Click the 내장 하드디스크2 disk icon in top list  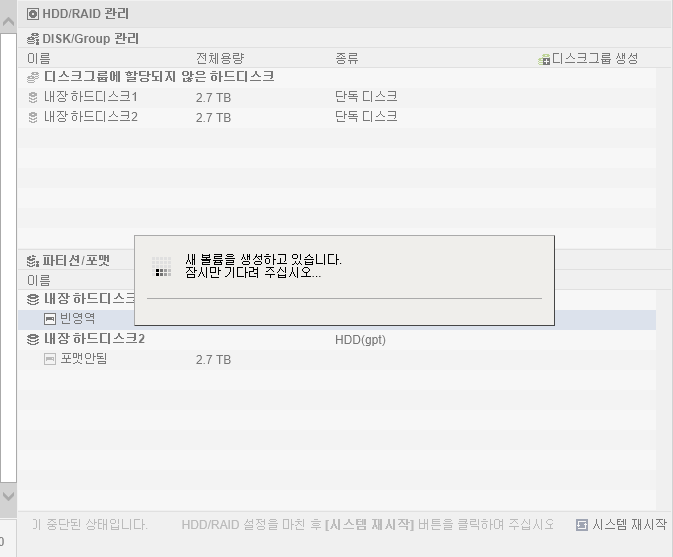pyautogui.click(x=33, y=117)
